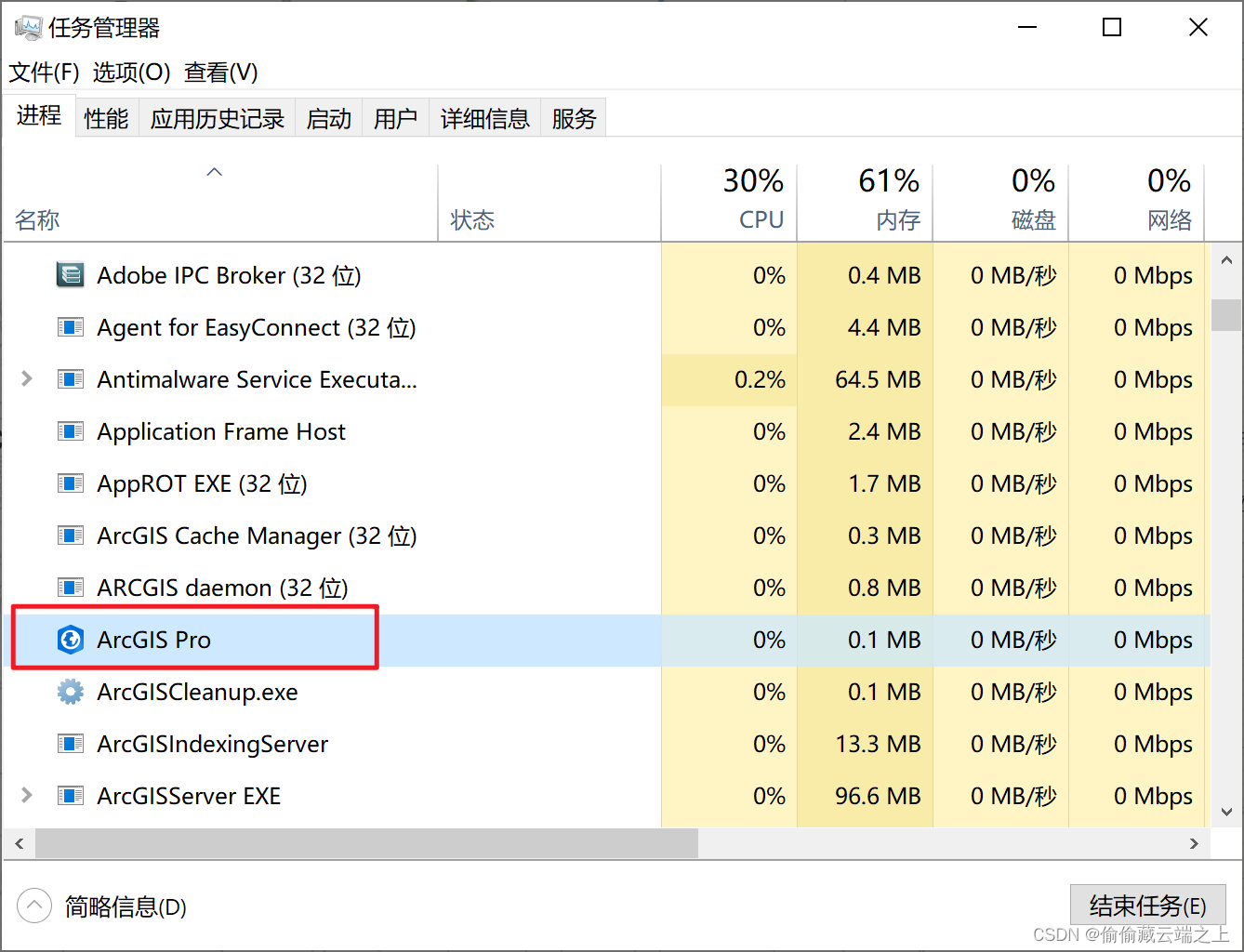This screenshot has height=952, width=1244.
Task: Click the ARCGIS daemon process icon
Action: (x=71, y=588)
